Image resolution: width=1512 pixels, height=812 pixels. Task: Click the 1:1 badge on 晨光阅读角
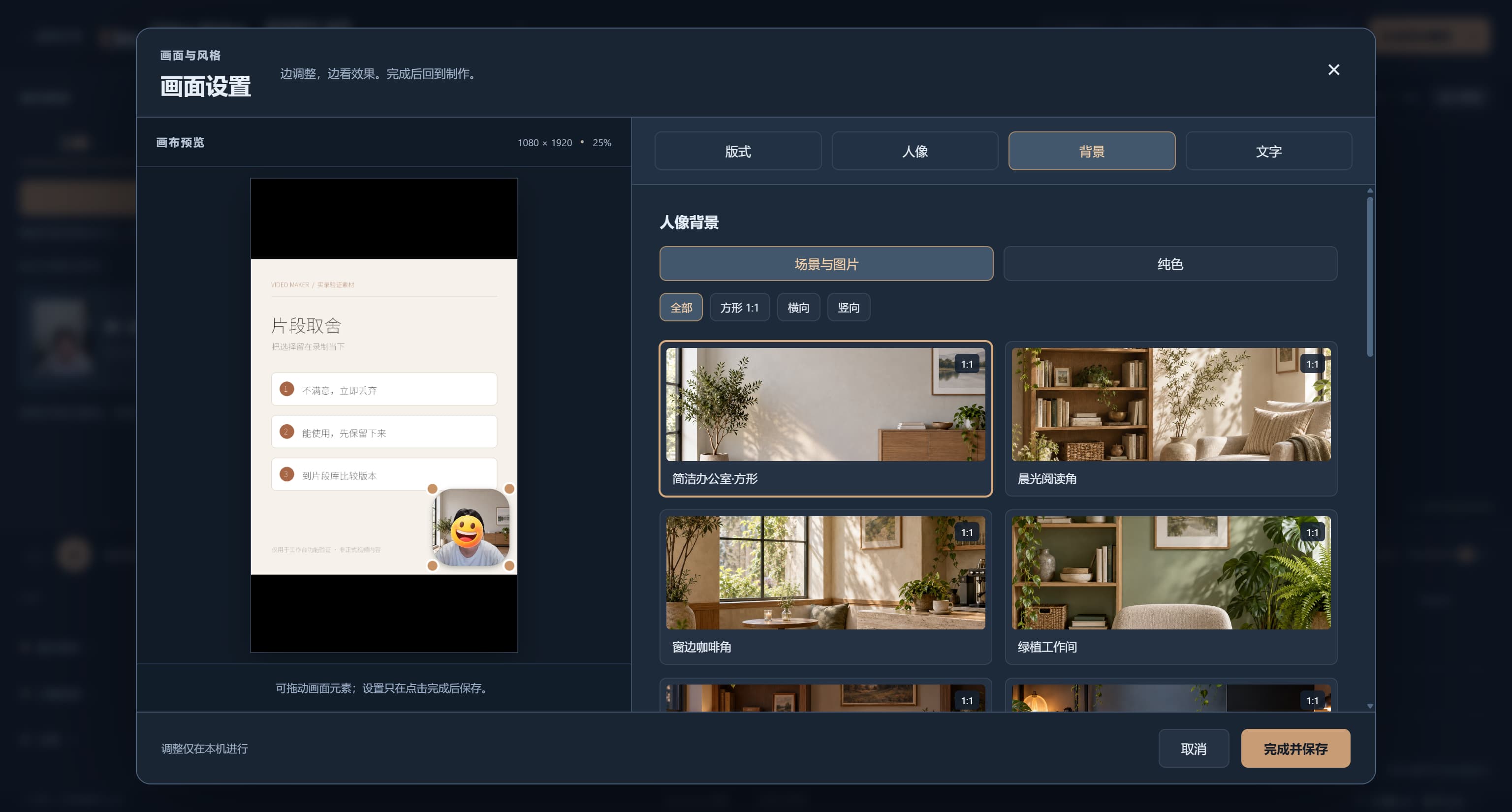pyautogui.click(x=1312, y=364)
